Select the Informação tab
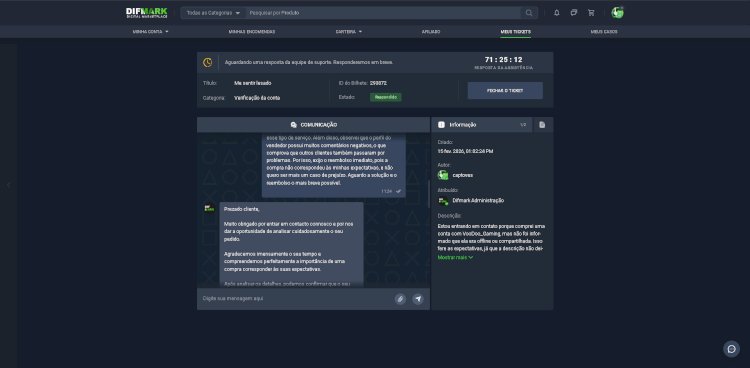This screenshot has height=368, width=750. click(481, 125)
